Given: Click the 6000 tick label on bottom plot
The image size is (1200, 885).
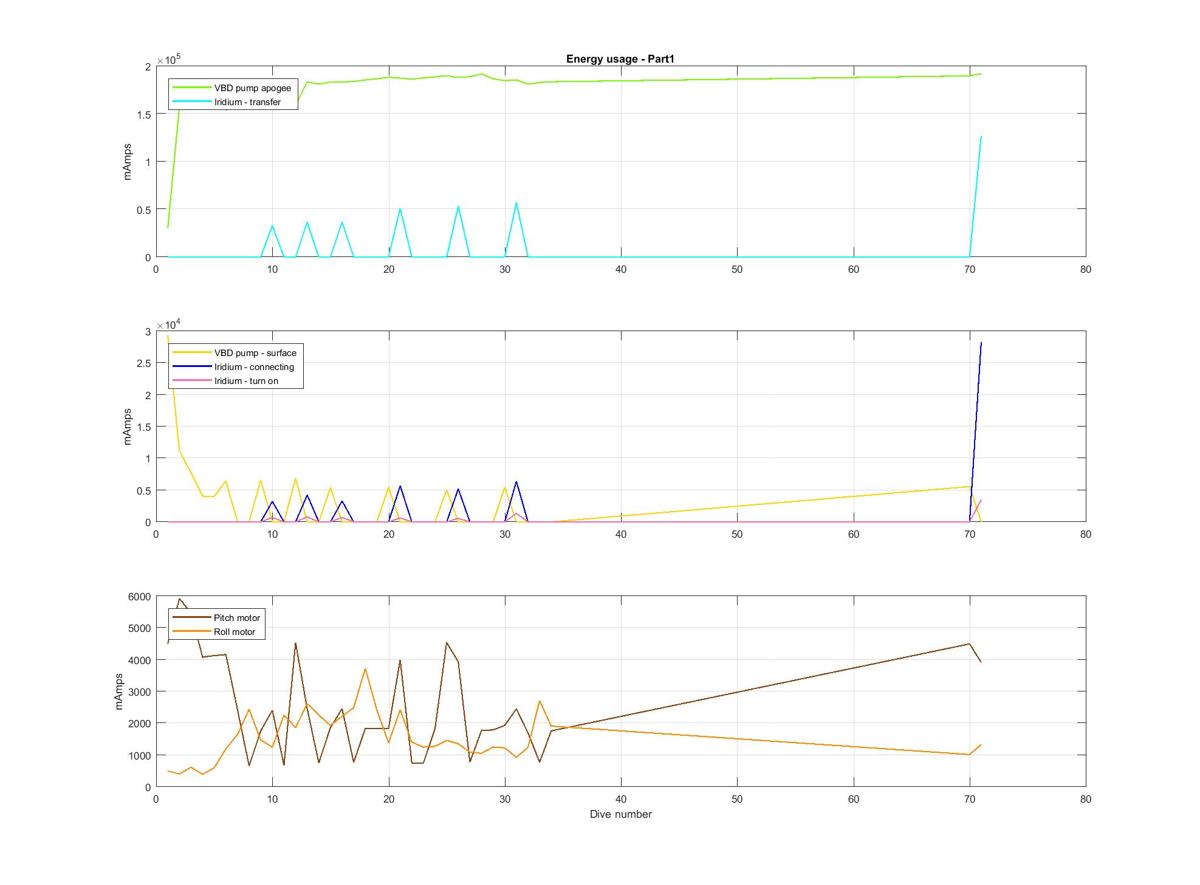Looking at the screenshot, I should (138, 597).
